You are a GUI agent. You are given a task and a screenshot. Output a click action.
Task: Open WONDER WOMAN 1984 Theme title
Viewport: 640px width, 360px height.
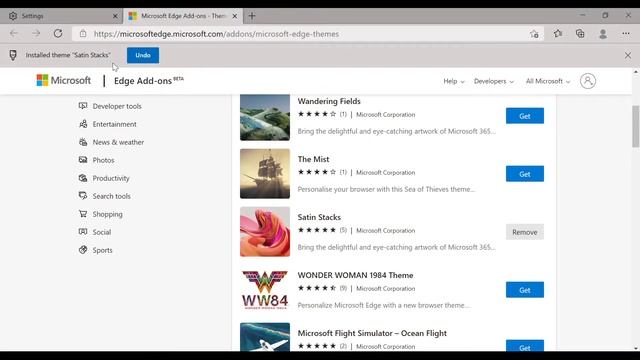pos(355,275)
